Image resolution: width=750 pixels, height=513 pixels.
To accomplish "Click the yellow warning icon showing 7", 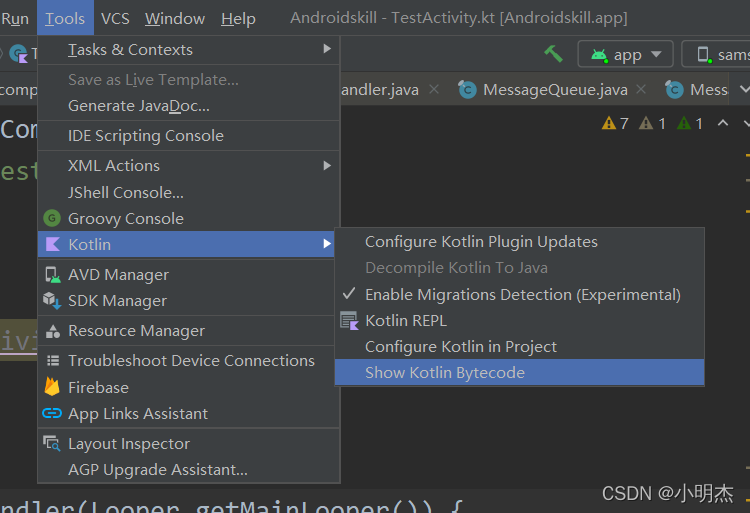I will pyautogui.click(x=608, y=123).
